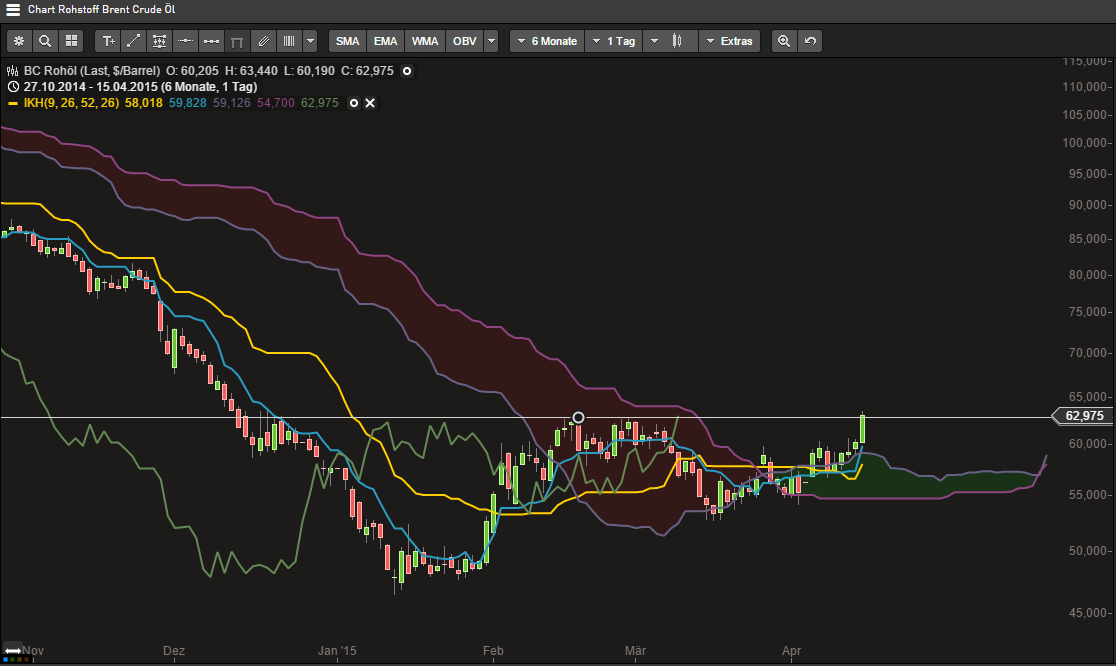Open the Extras menu
The image size is (1116, 666).
point(730,40)
